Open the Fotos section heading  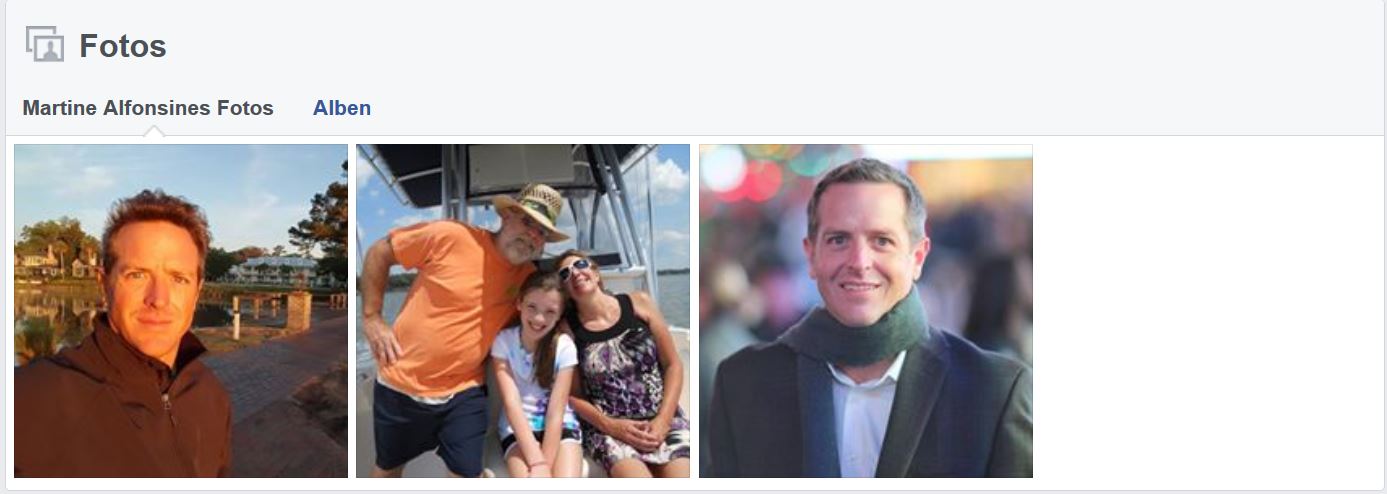pos(122,46)
